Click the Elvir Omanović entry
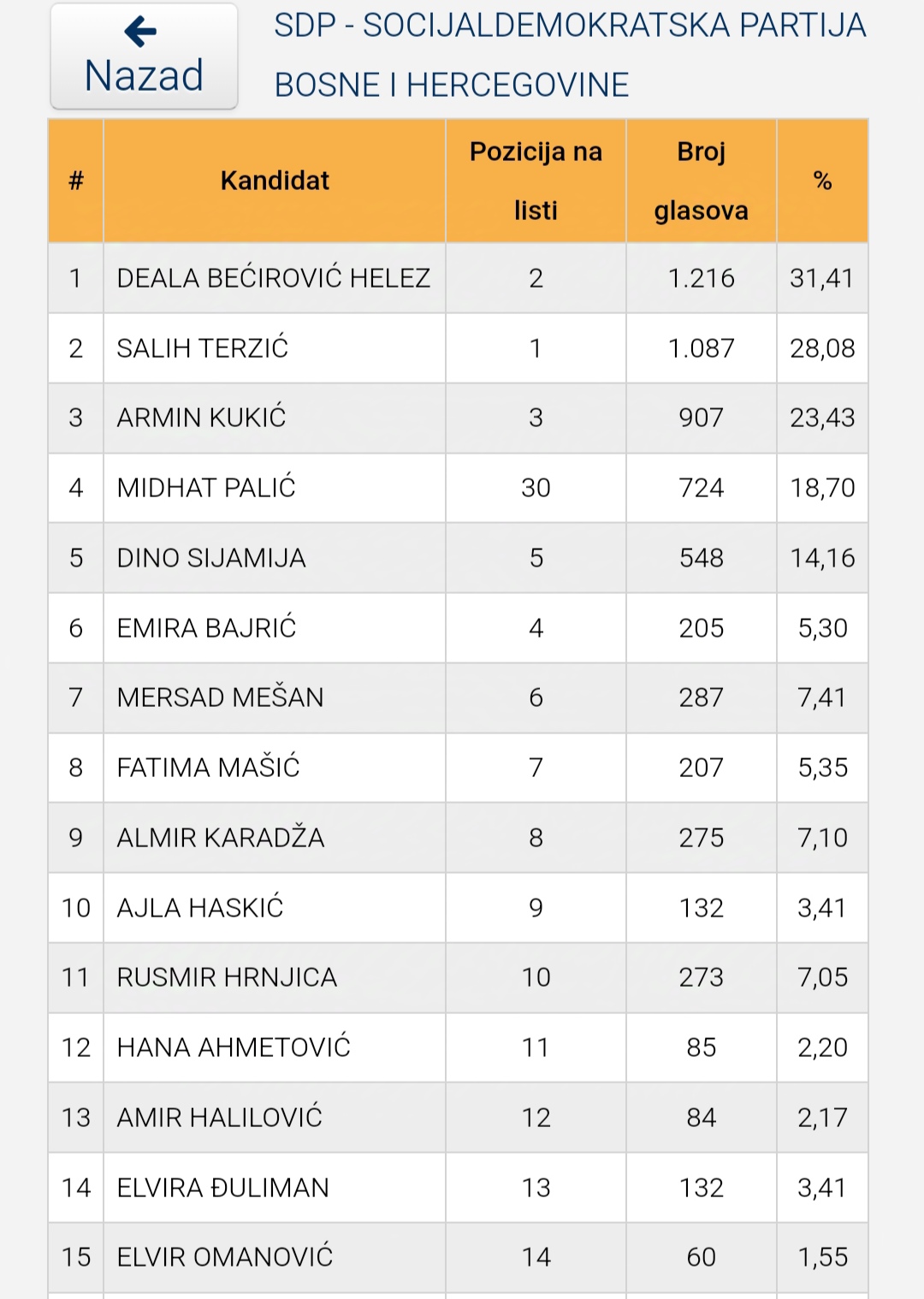The height and width of the screenshot is (1299, 924). click(224, 1257)
